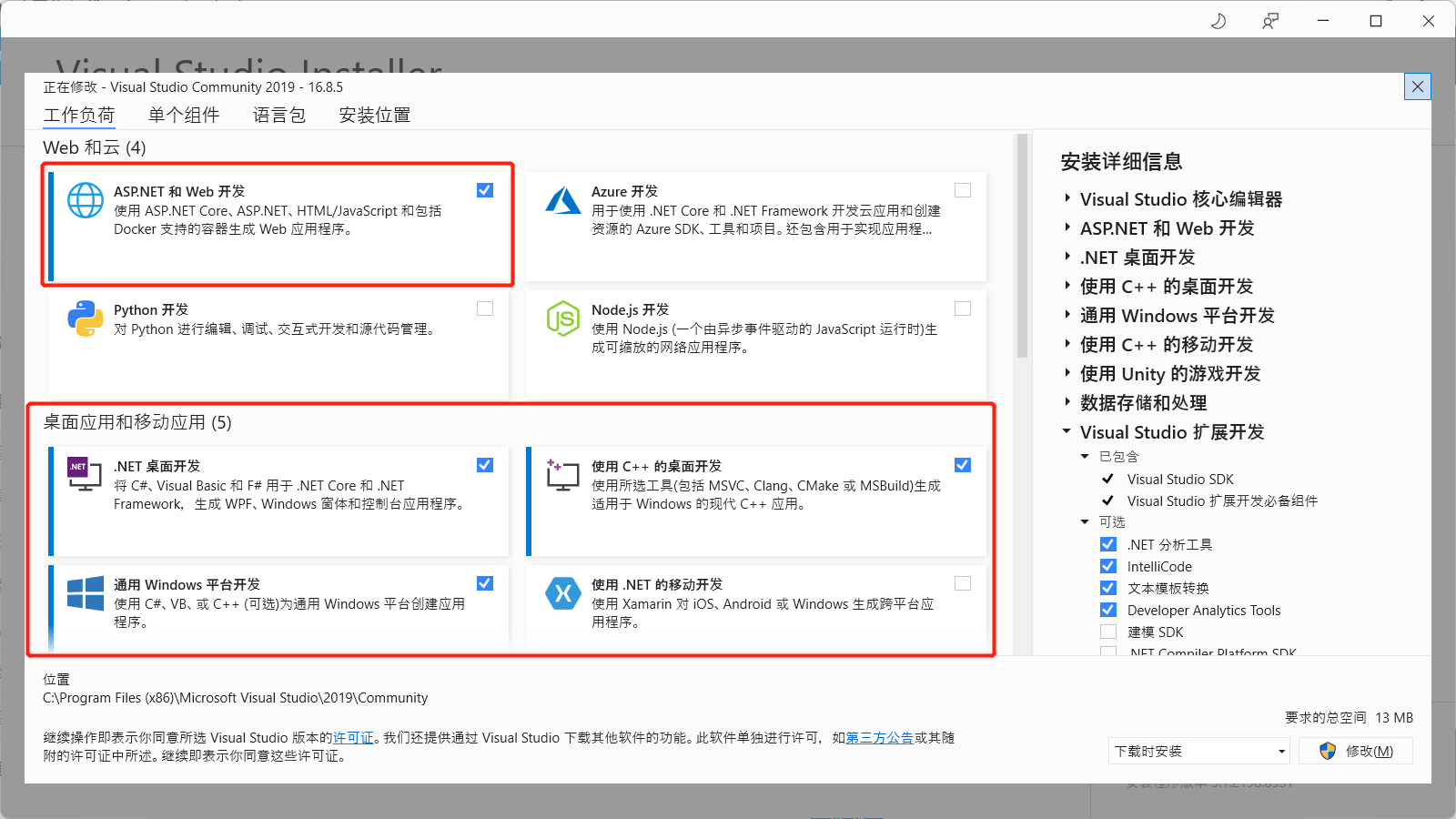Uncheck the ASP.NET 和 Web 开发 workload
1456x819 pixels.
click(x=485, y=190)
